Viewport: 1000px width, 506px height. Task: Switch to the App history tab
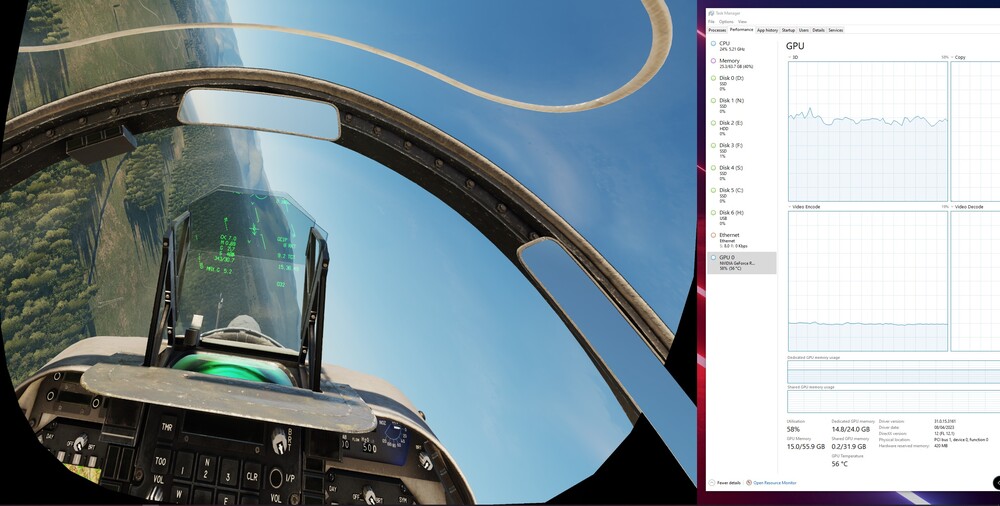pyautogui.click(x=767, y=30)
